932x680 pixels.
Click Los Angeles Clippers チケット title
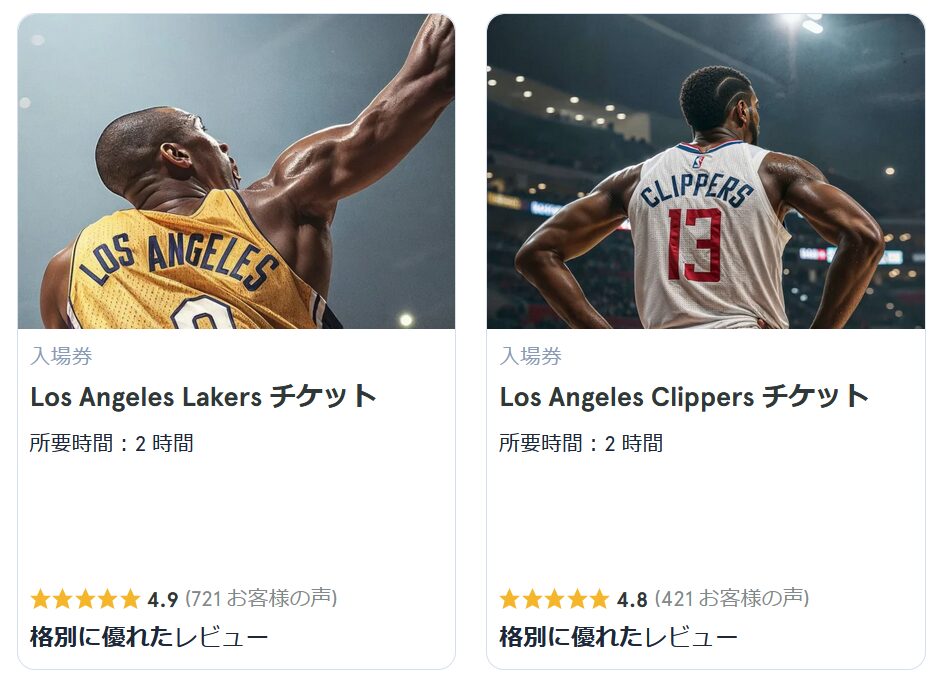coord(684,396)
